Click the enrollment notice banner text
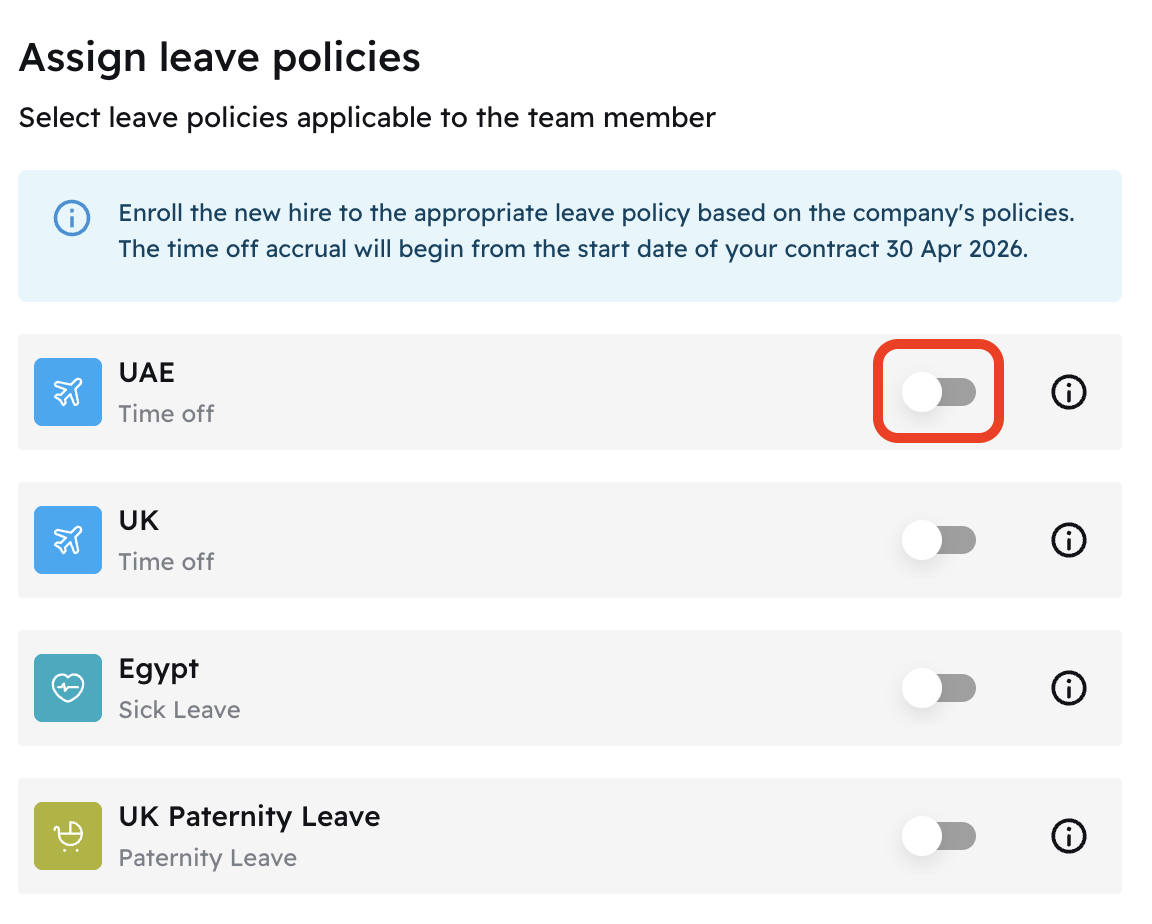Screen dimensions: 1152x924 point(596,231)
